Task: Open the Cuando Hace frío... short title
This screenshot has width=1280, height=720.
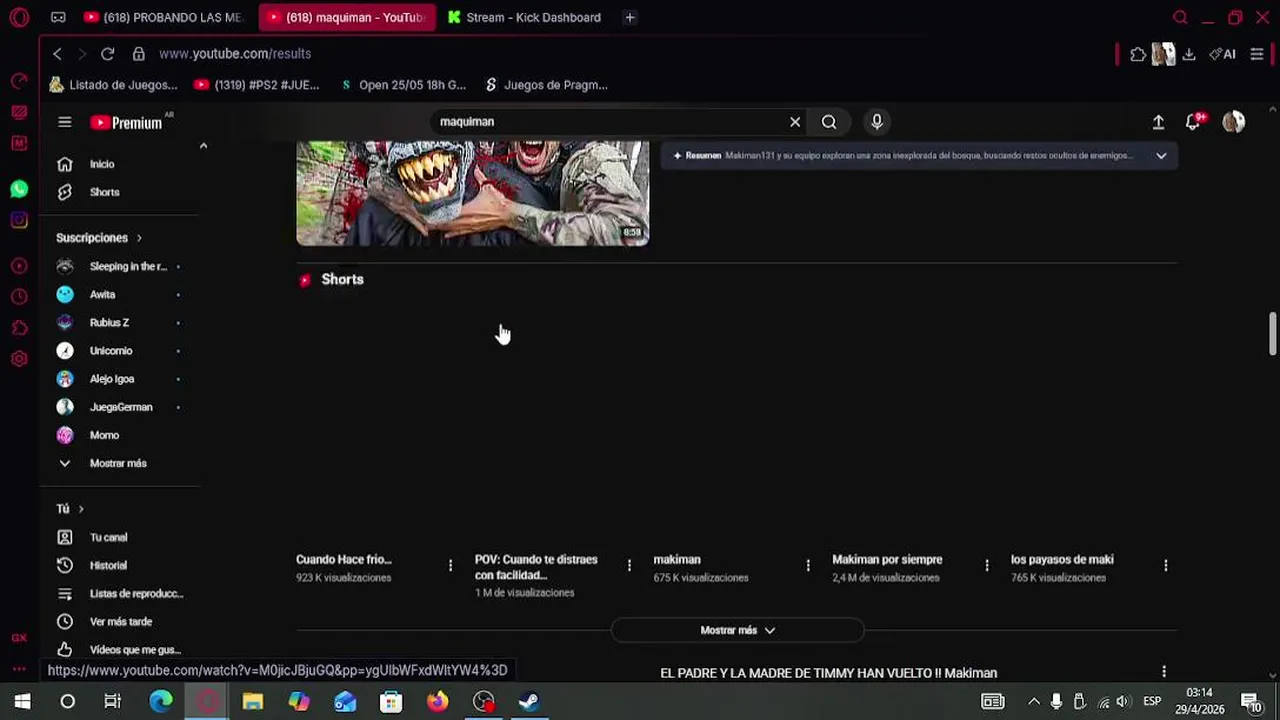Action: [344, 560]
